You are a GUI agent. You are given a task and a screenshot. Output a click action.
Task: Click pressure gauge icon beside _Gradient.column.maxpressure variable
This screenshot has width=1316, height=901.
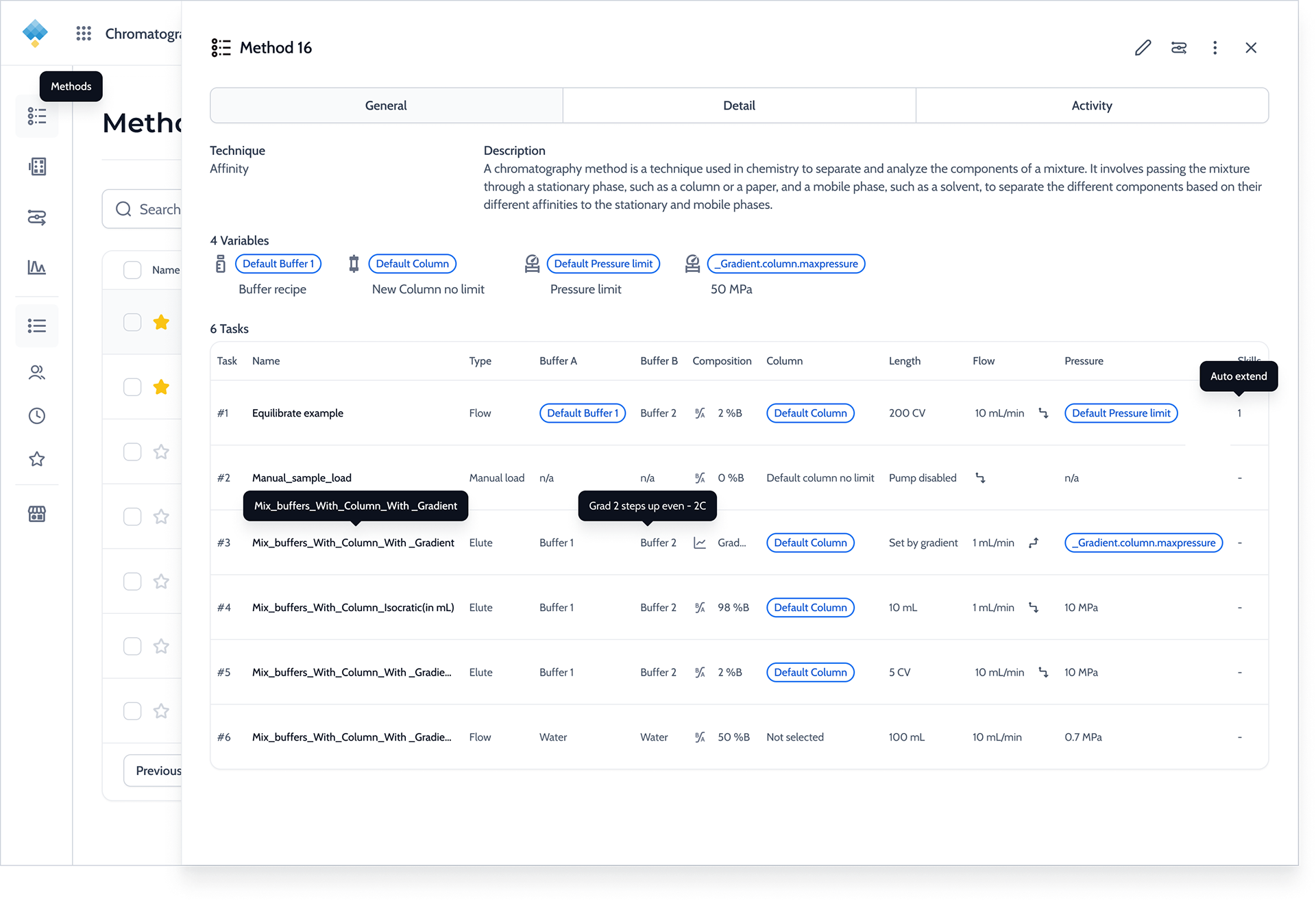tap(693, 264)
